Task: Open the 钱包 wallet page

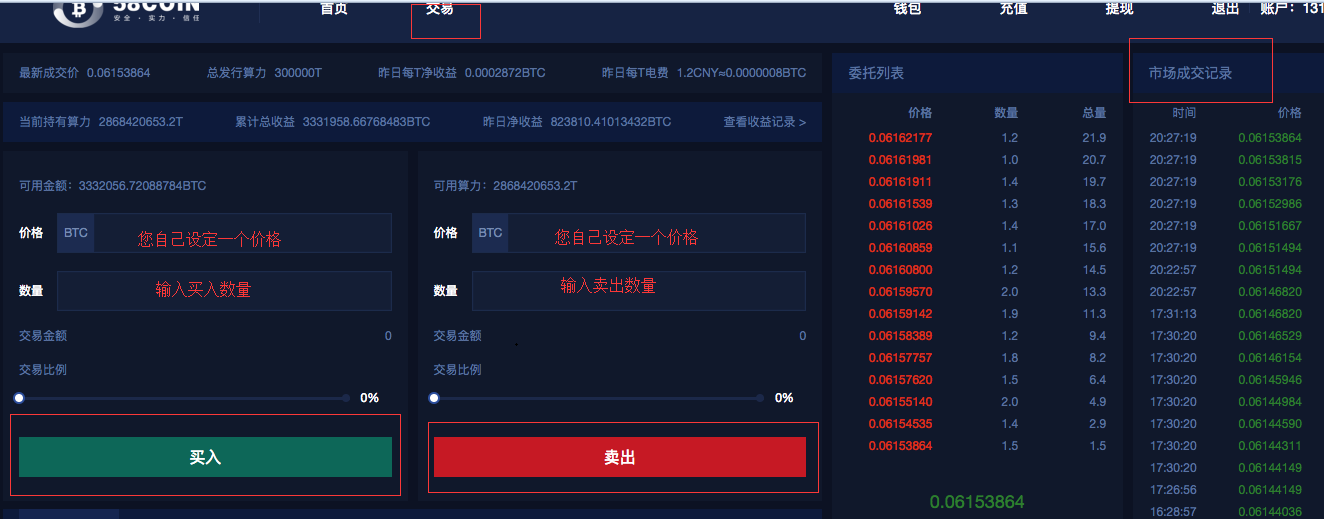Action: pos(907,9)
